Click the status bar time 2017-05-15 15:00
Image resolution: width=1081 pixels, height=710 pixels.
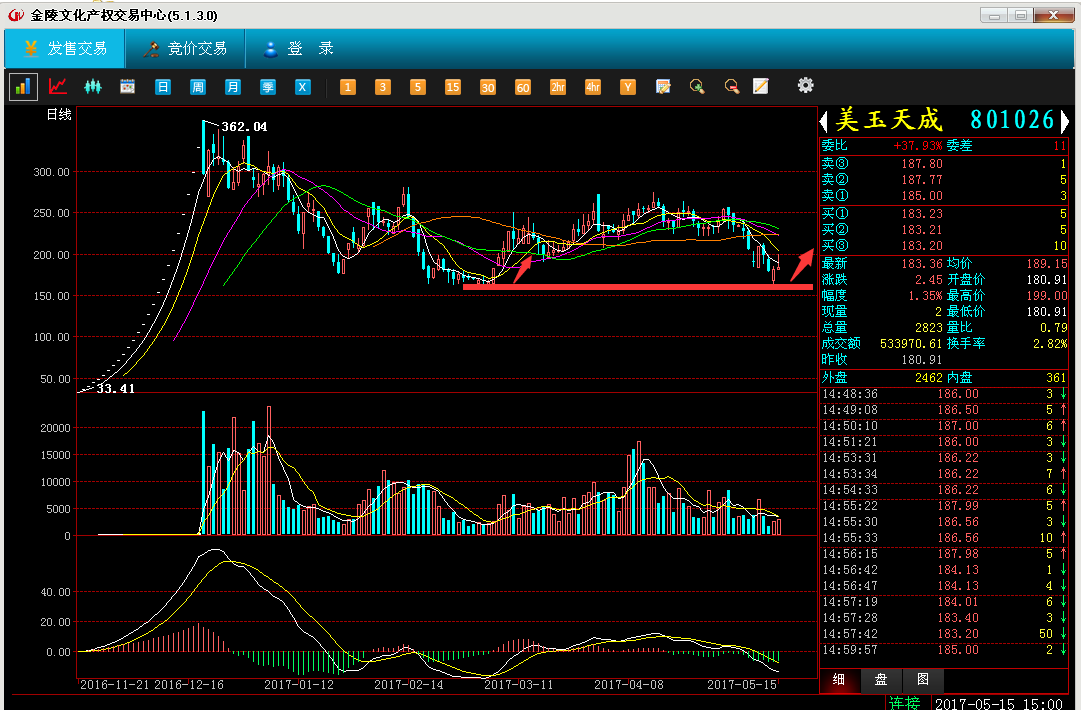point(999,704)
